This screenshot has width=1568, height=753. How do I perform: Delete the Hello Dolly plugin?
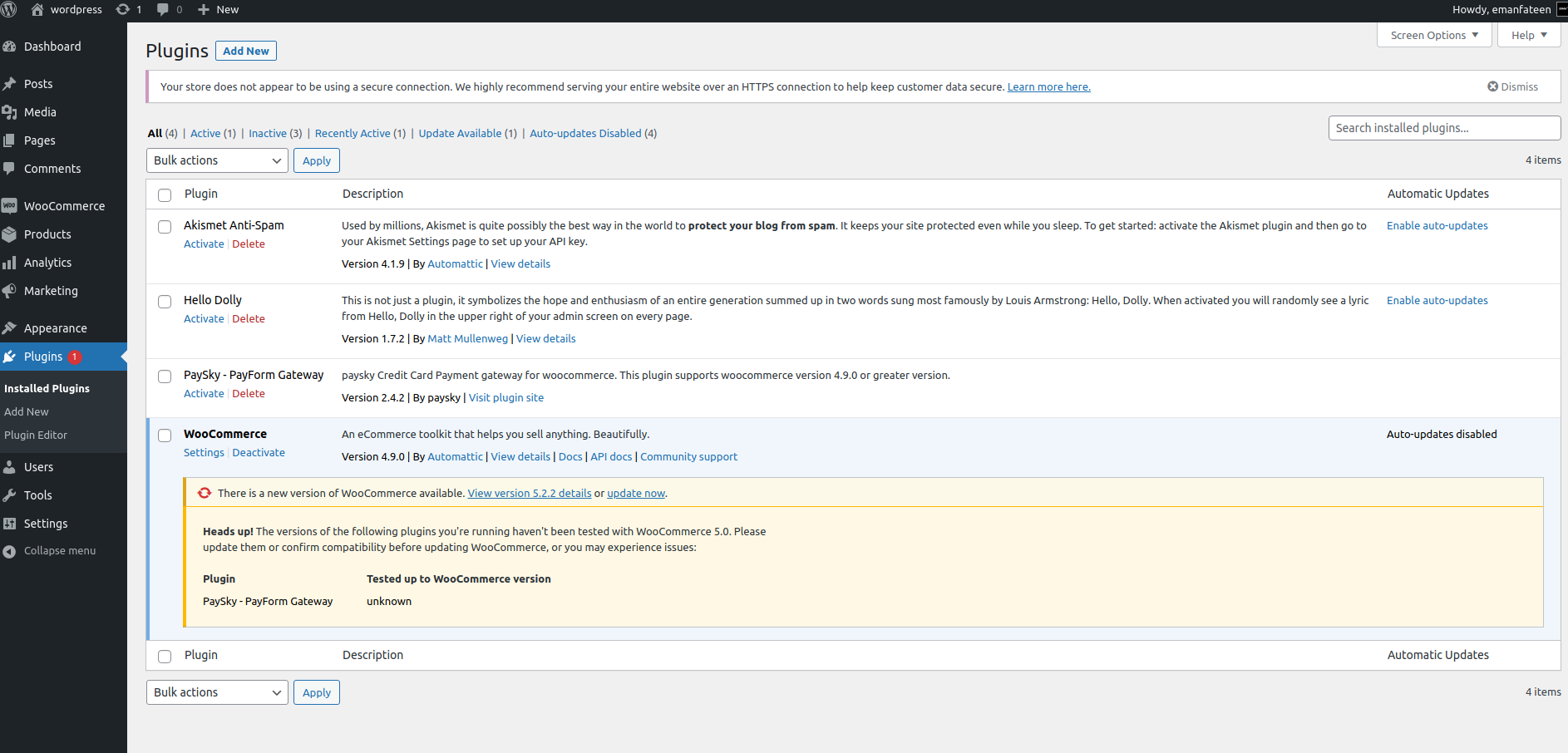tap(249, 318)
